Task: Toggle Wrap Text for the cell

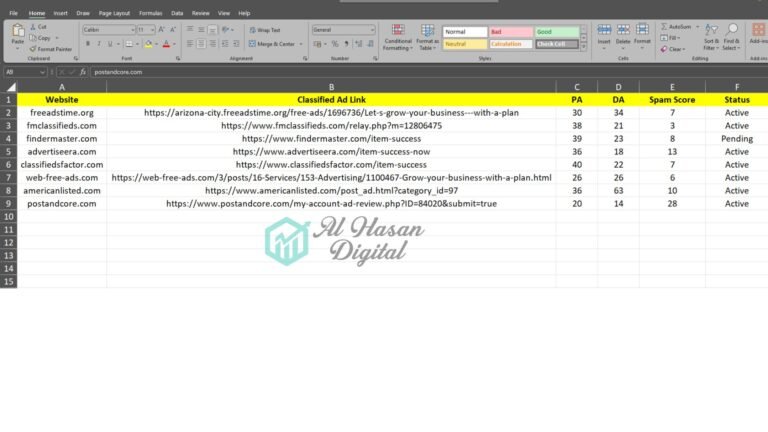Action: (x=263, y=30)
